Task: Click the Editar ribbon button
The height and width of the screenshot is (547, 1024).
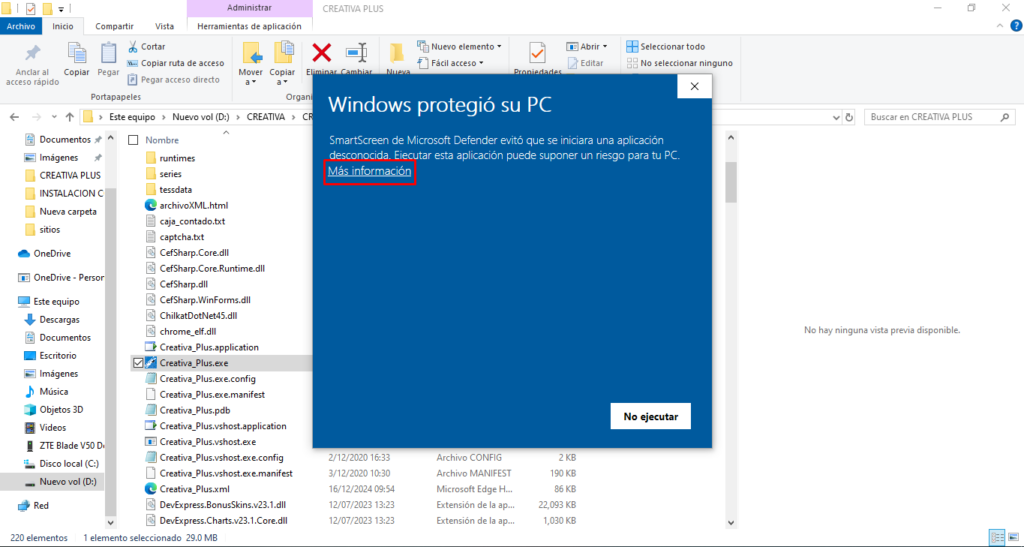Action: pos(586,63)
